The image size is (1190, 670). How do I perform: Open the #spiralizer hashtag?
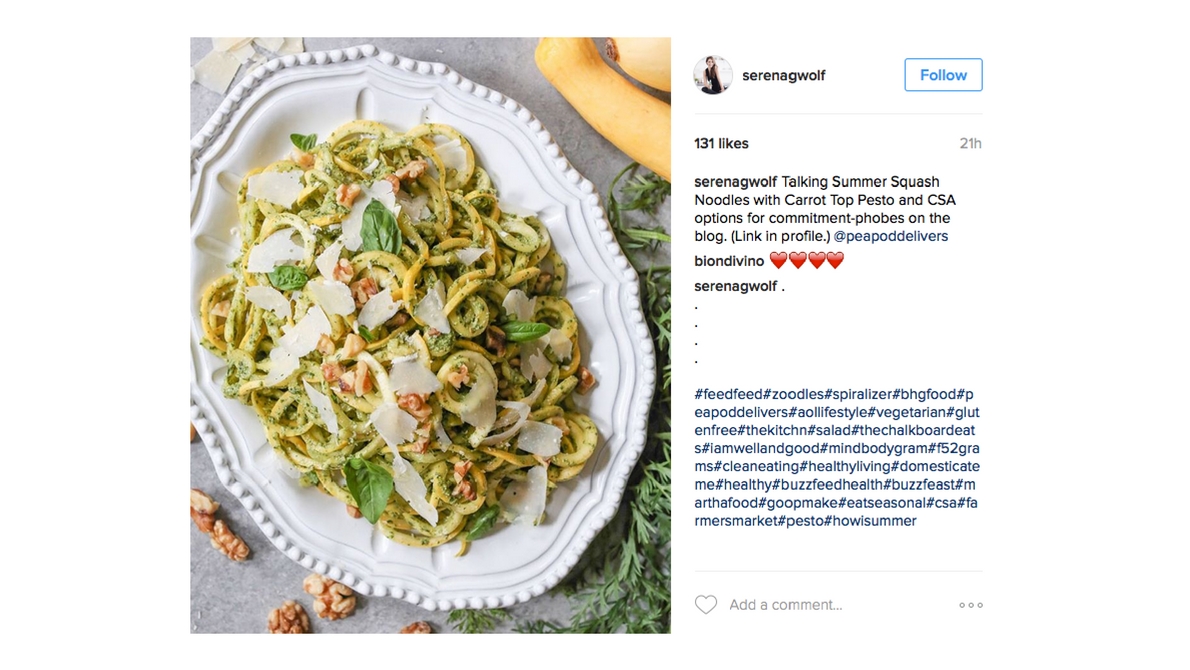click(858, 394)
